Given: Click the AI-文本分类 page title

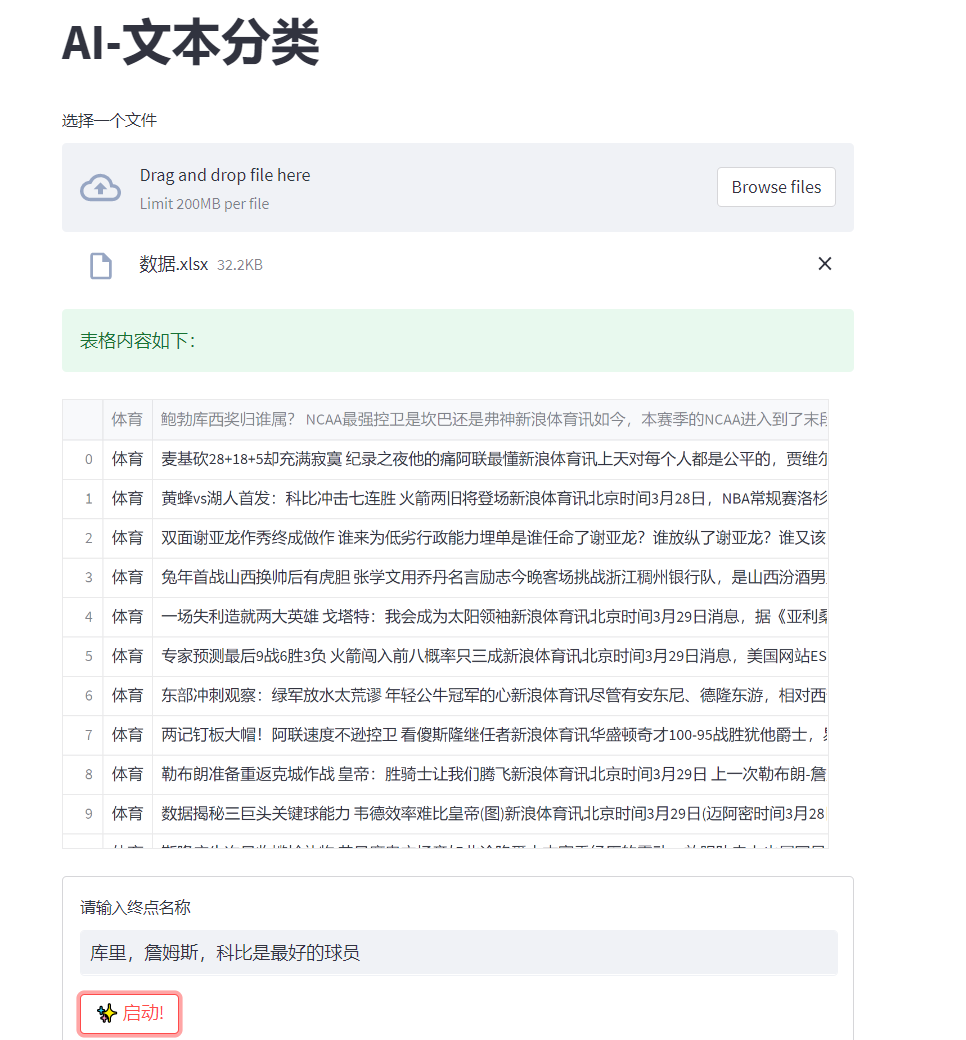Looking at the screenshot, I should [x=190, y=42].
